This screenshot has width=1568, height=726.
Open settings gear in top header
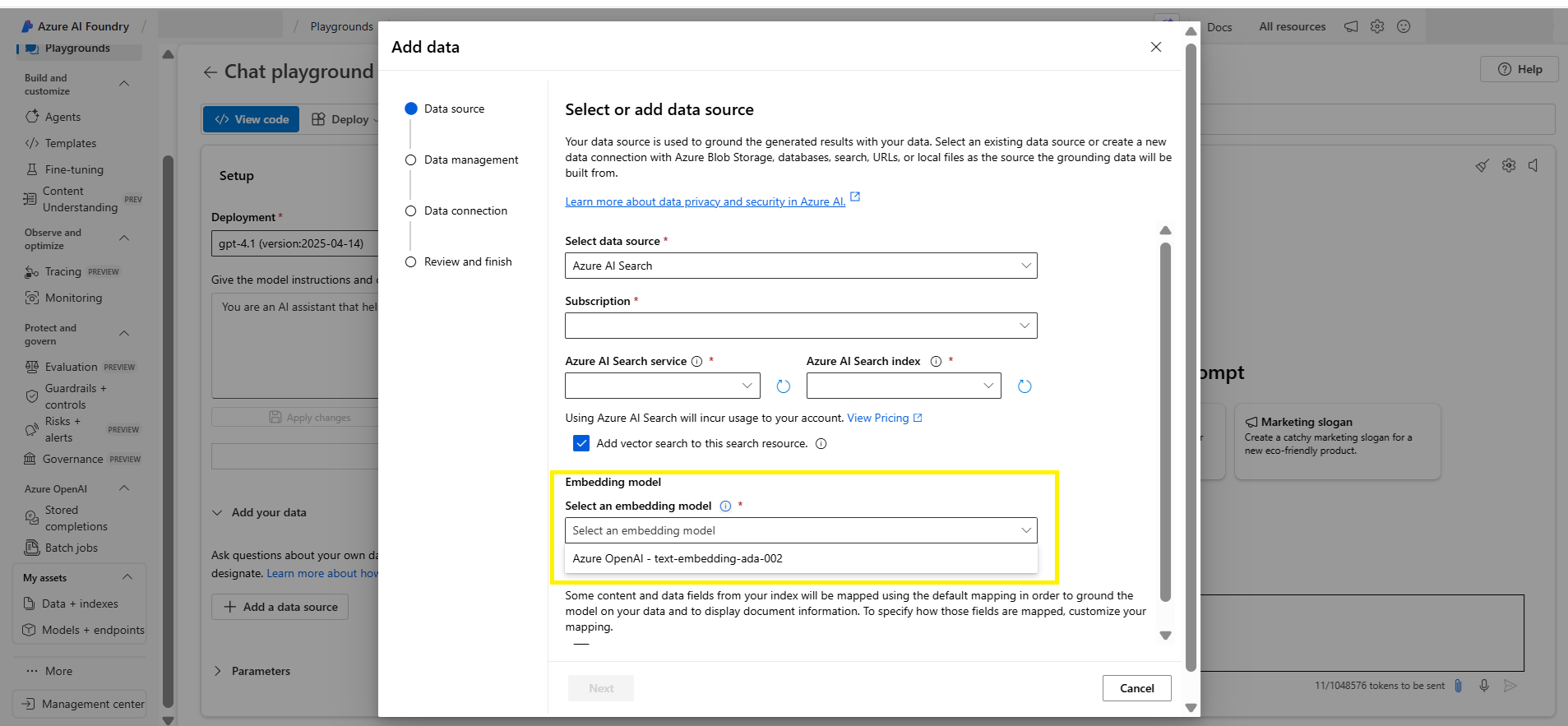(1377, 26)
